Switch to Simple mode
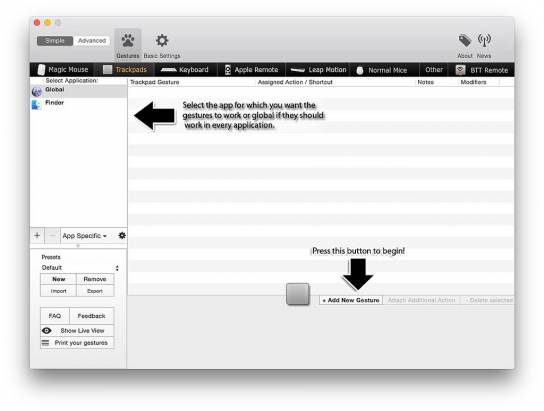The image size is (544, 411). 55,41
